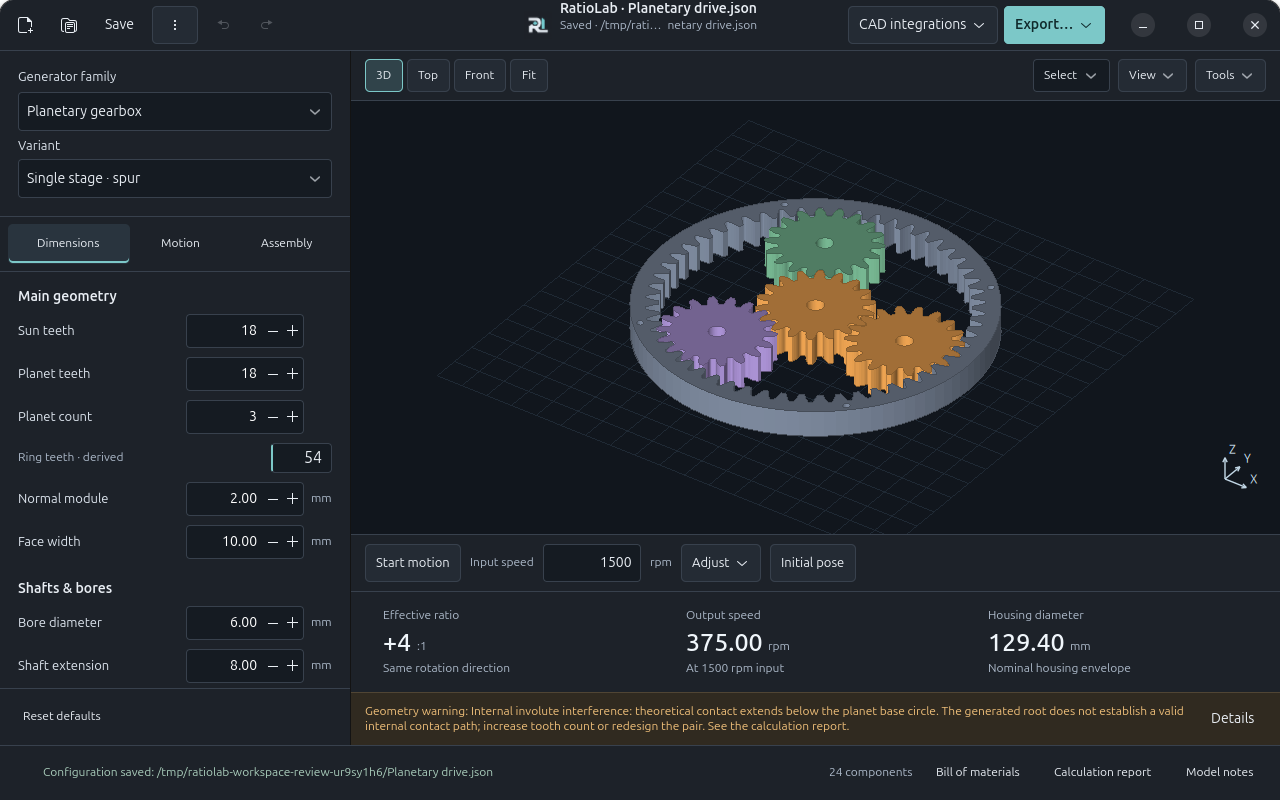Viewport: 1280px width, 800px height.
Task: Open the Bill of materials
Action: coord(978,772)
